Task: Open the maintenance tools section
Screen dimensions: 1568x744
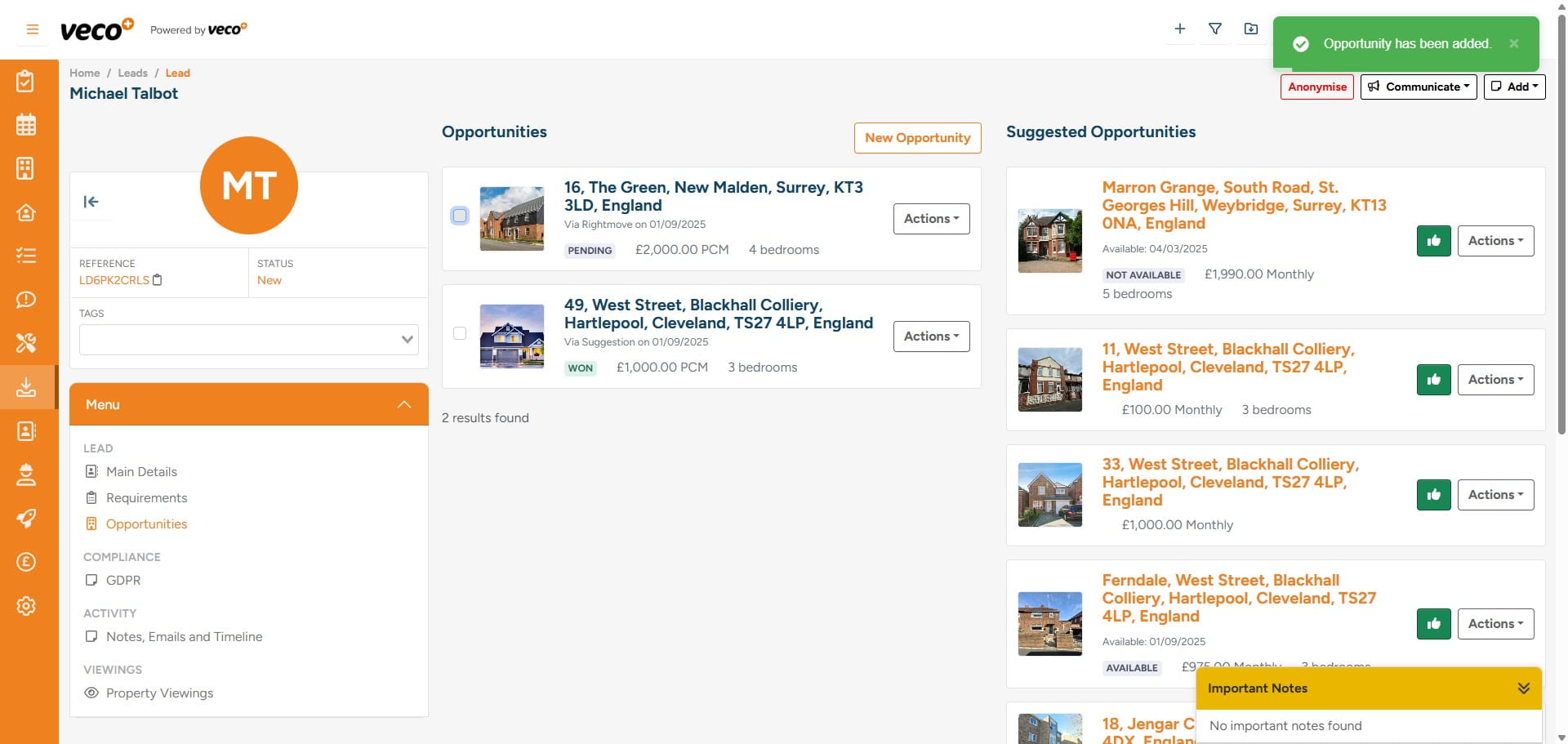Action: [x=26, y=343]
